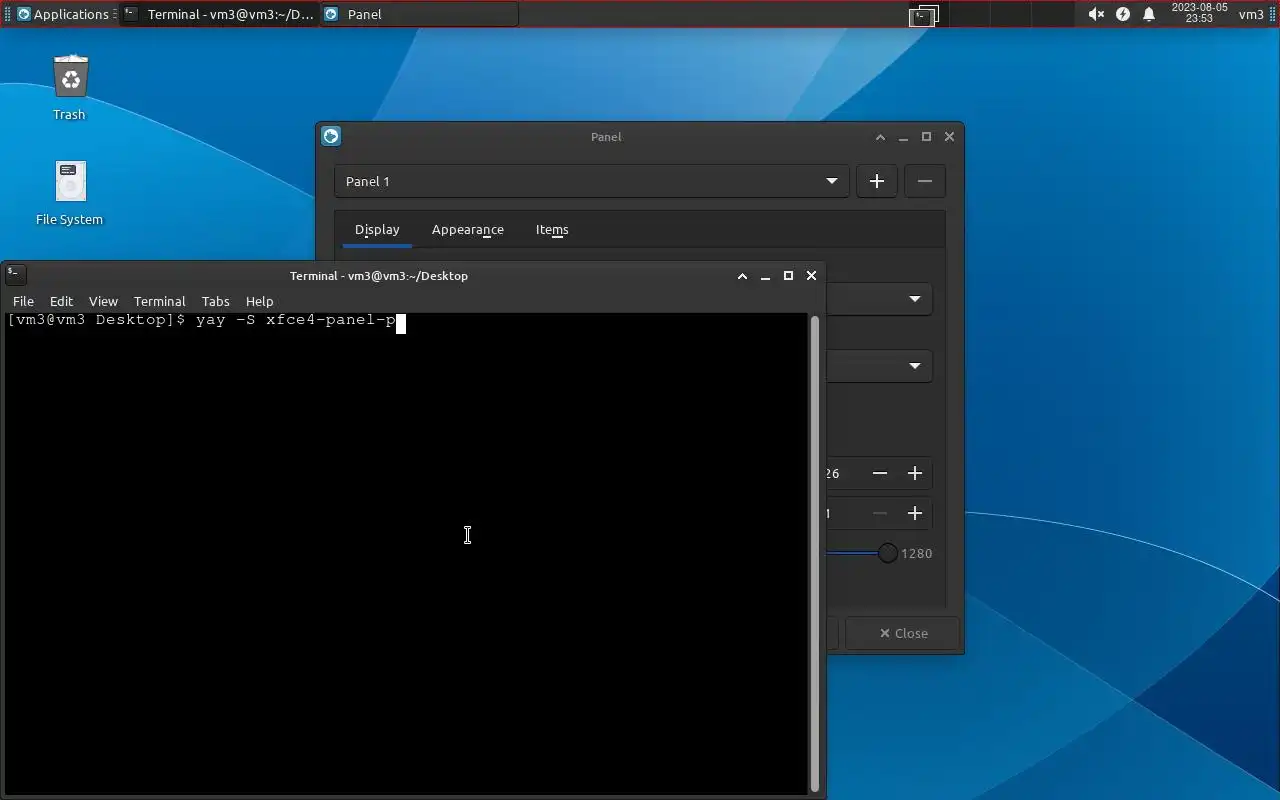The height and width of the screenshot is (800, 1280).
Task: Open the terminal Tabs menu
Action: (x=216, y=301)
